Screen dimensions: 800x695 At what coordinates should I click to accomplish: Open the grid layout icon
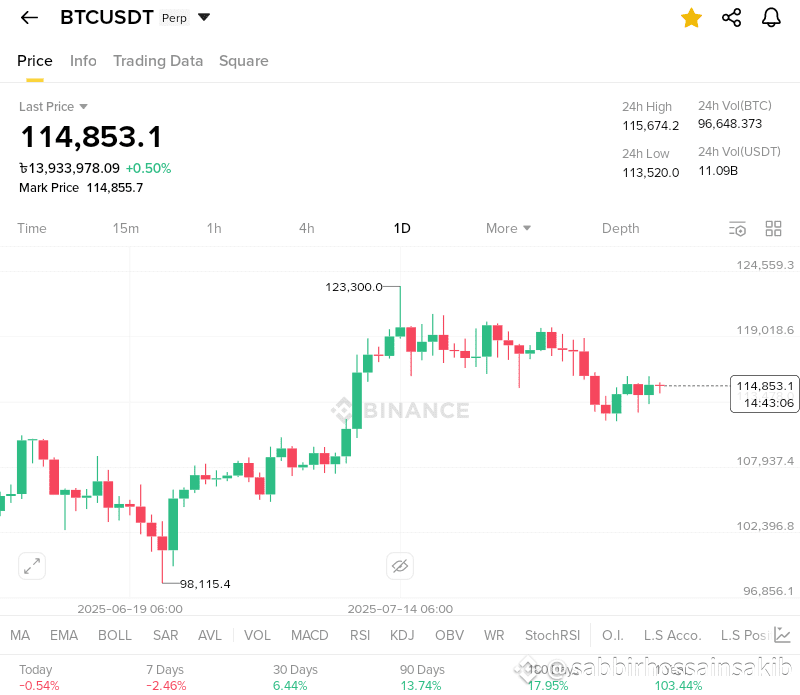pos(773,229)
